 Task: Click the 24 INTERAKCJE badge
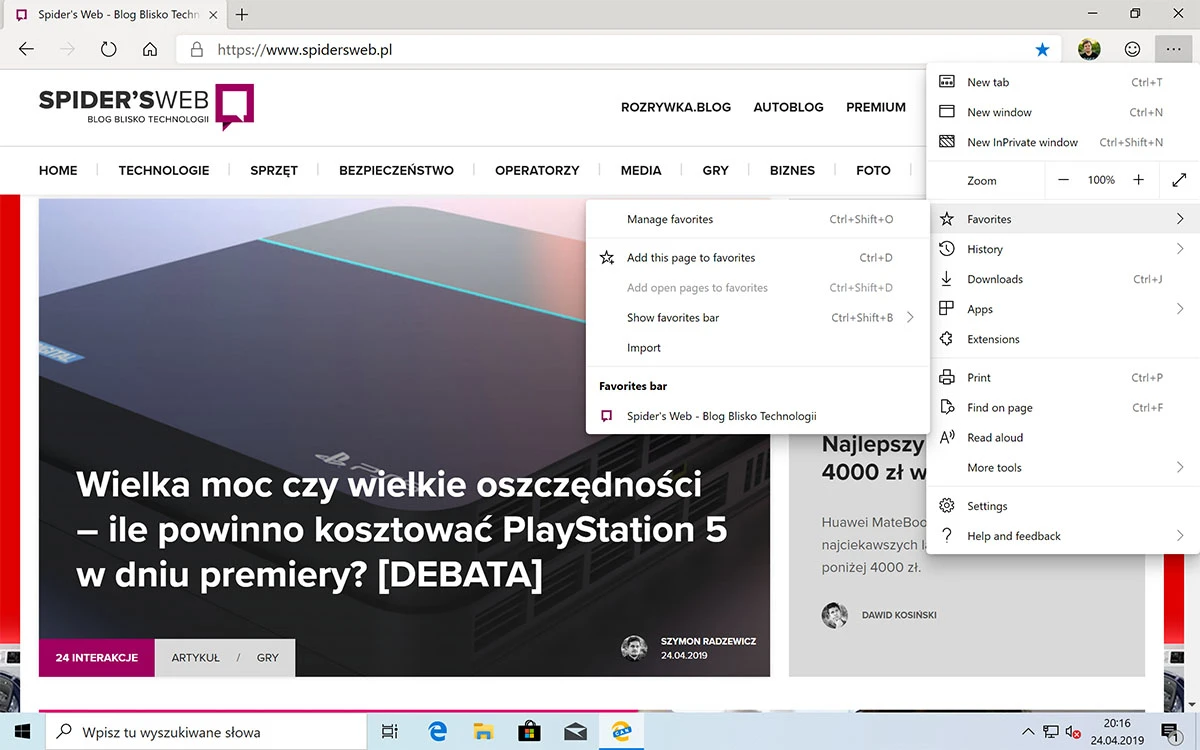[x=97, y=658]
